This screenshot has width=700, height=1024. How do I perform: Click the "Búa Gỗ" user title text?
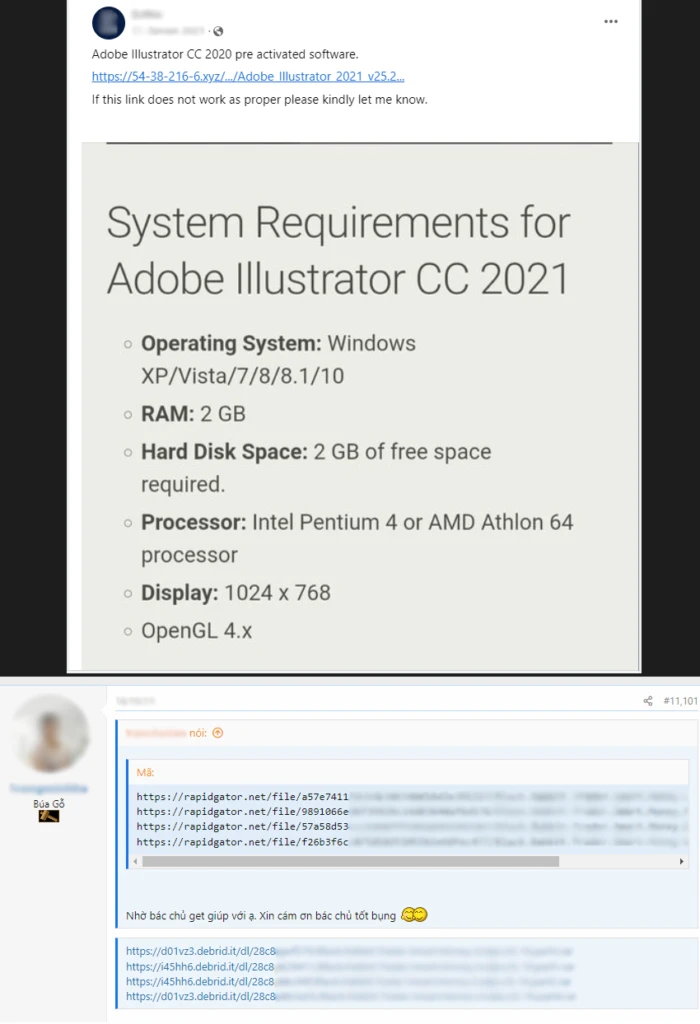(x=49, y=804)
